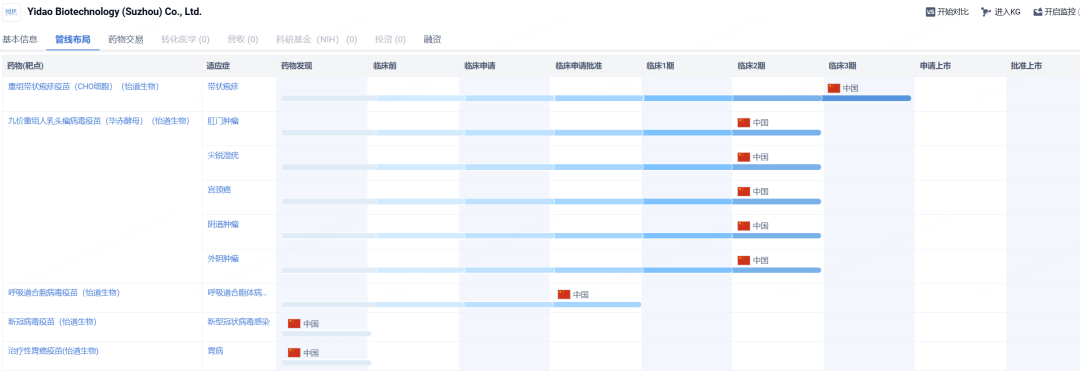Screen dimensions: 1080x373
Task: Switch to the 药物交易 tab
Action: coord(126,39)
